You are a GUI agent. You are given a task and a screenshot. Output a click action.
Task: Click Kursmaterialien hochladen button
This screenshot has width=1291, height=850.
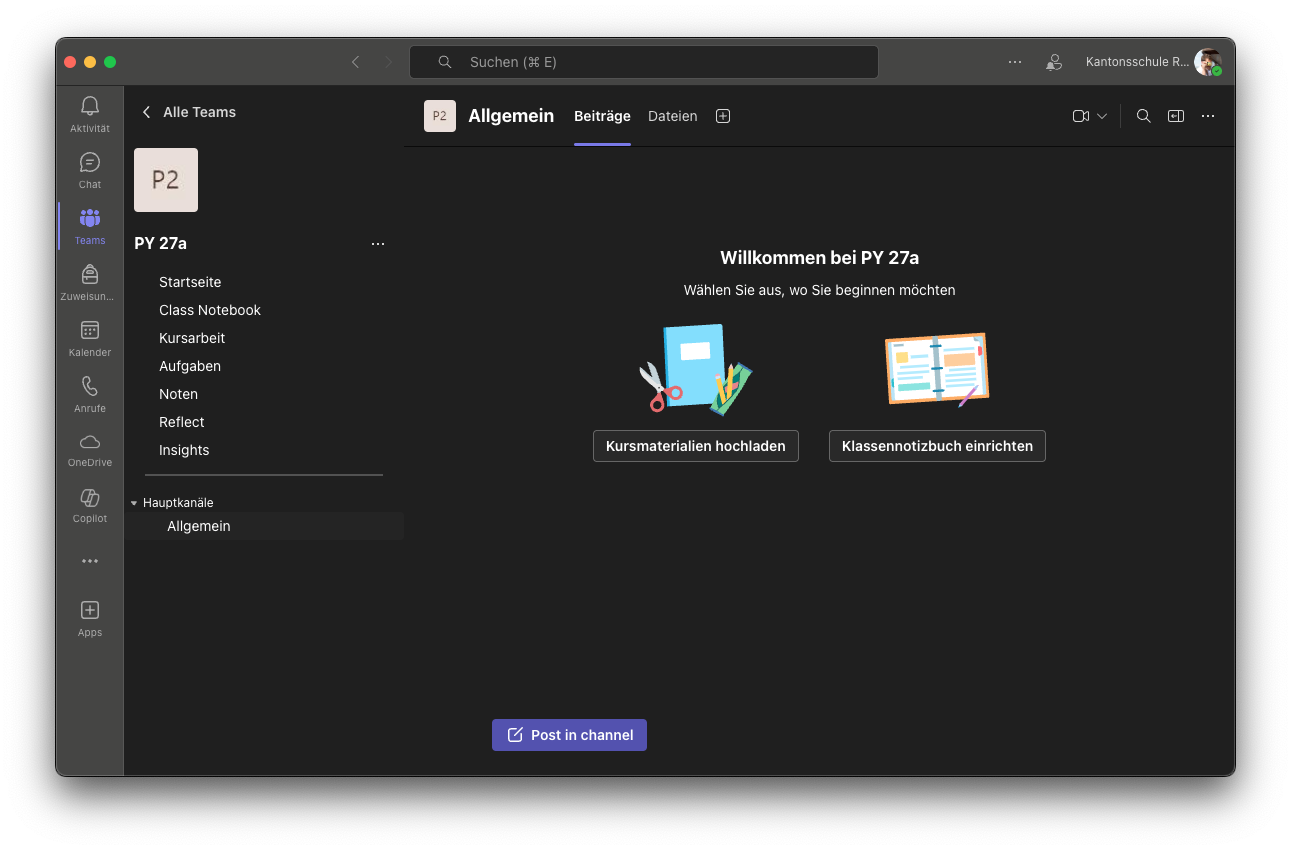[x=696, y=446]
